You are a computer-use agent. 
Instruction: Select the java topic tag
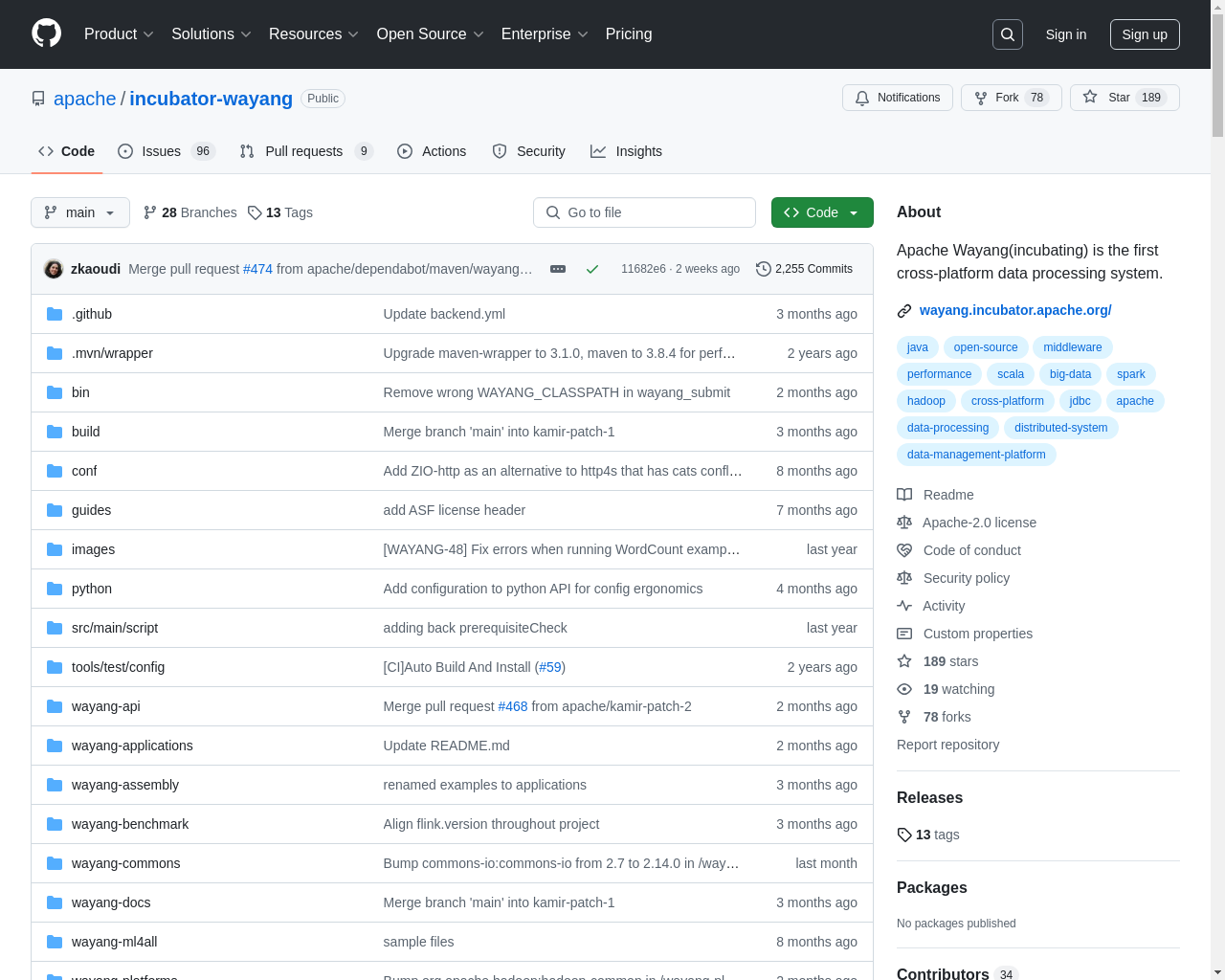[917, 347]
